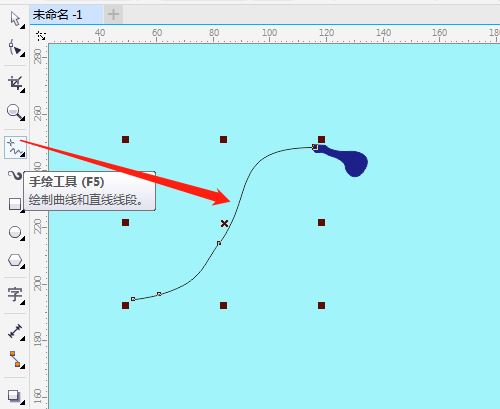Image resolution: width=500 pixels, height=409 pixels.
Task: Select the Pick tool arrow
Action: point(15,19)
